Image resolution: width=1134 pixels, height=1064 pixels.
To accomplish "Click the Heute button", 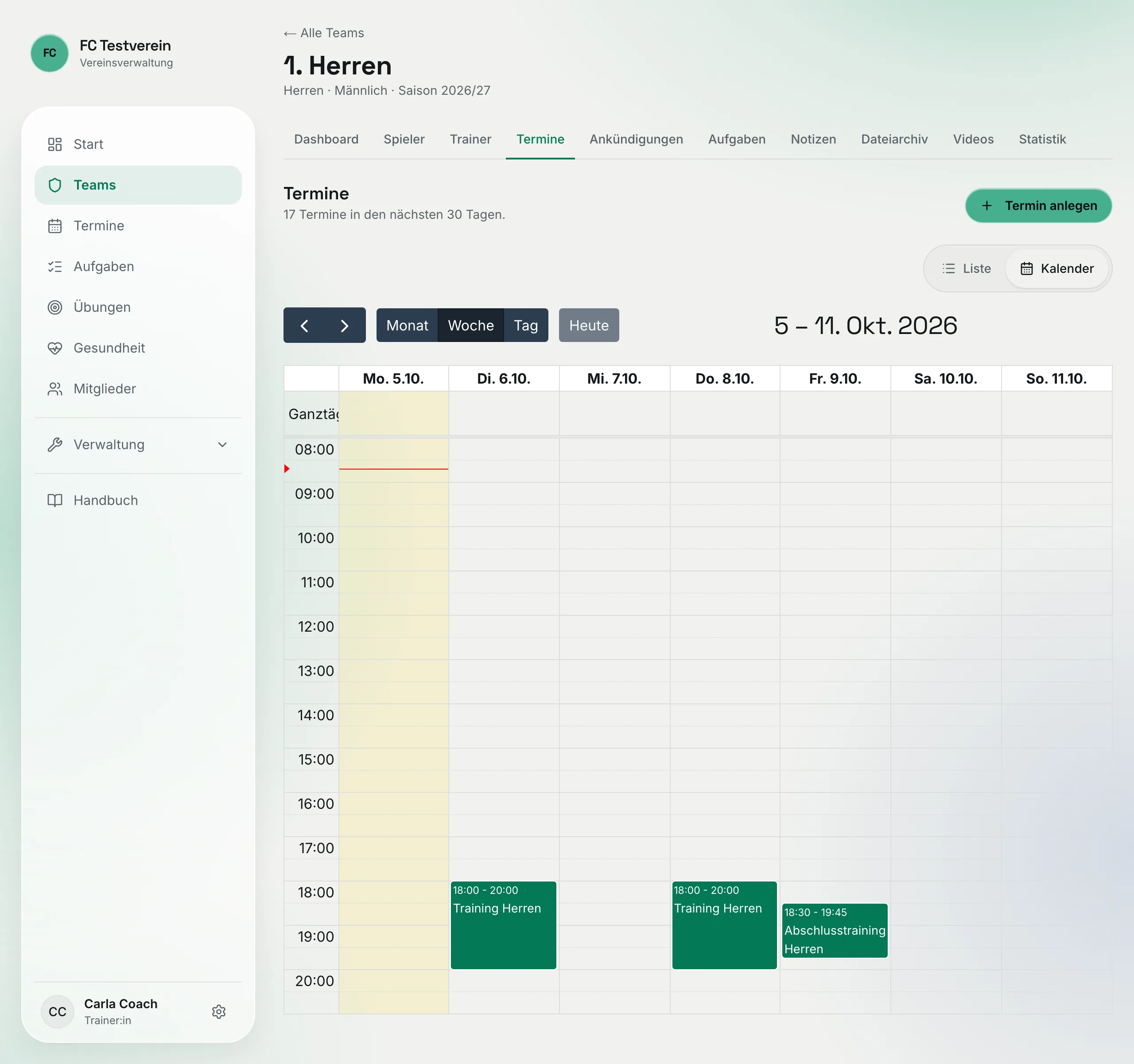I will click(589, 326).
